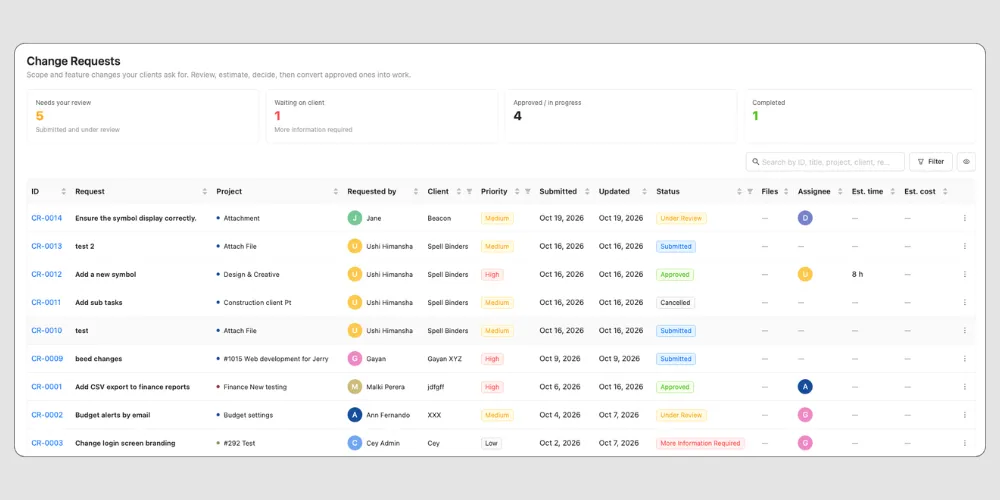The height and width of the screenshot is (500, 1000).
Task: Sort table by Request column
Action: (205, 191)
